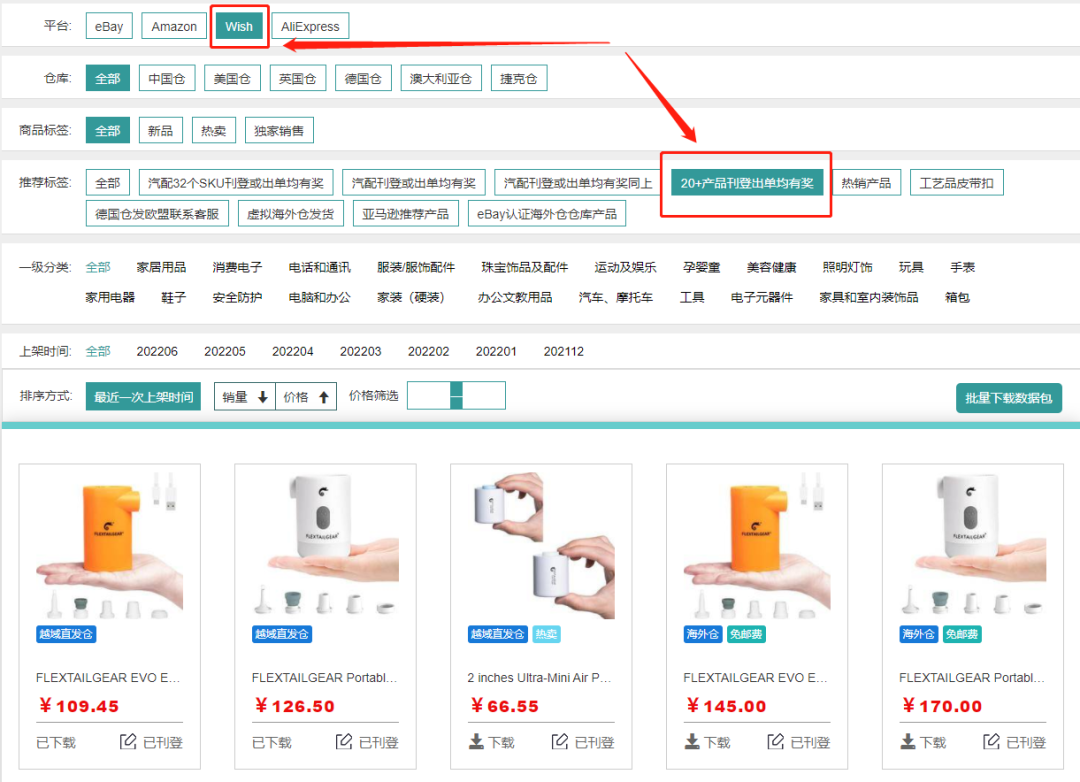Image resolution: width=1080 pixels, height=782 pixels.
Task: Sort by 最近一次上架时间
Action: coord(143,397)
